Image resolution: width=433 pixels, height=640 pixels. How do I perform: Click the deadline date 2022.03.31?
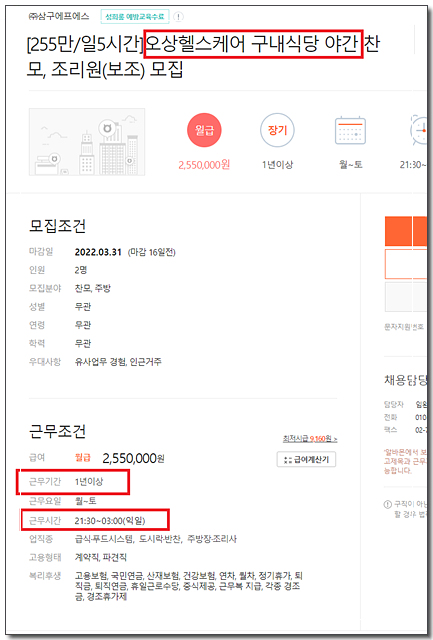tap(98, 252)
